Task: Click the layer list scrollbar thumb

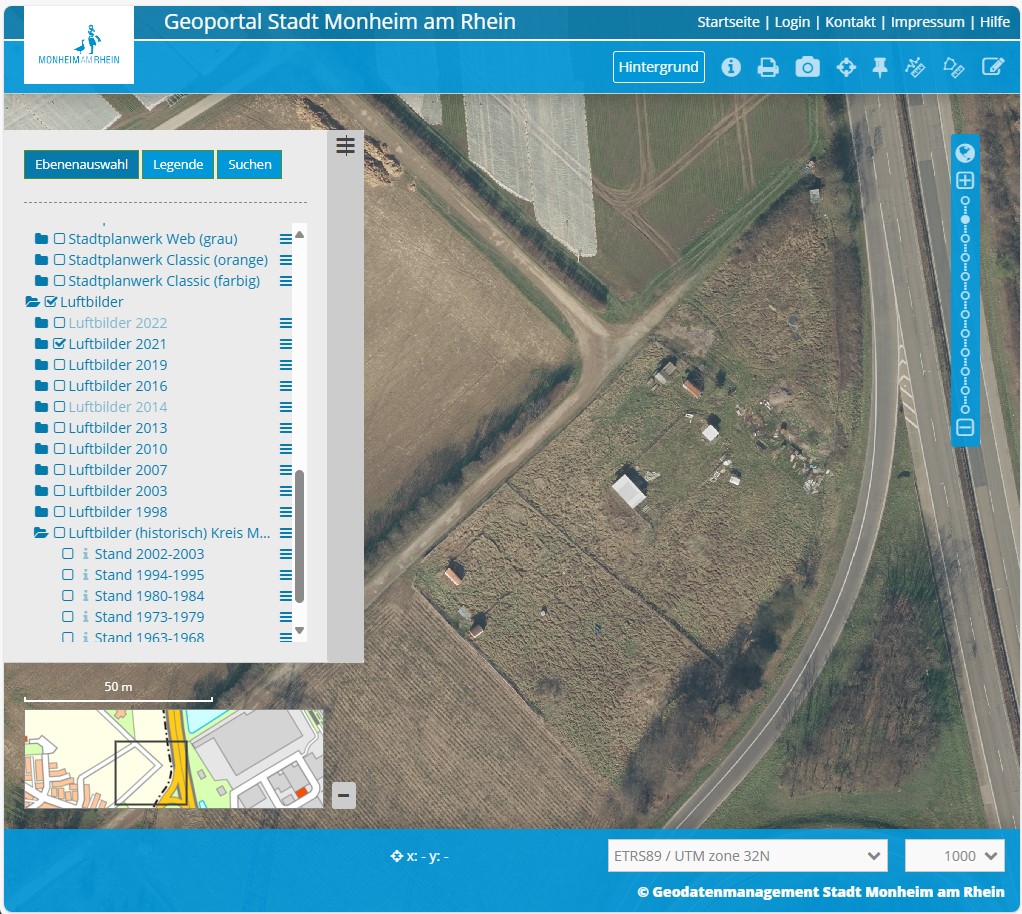Action: point(300,536)
